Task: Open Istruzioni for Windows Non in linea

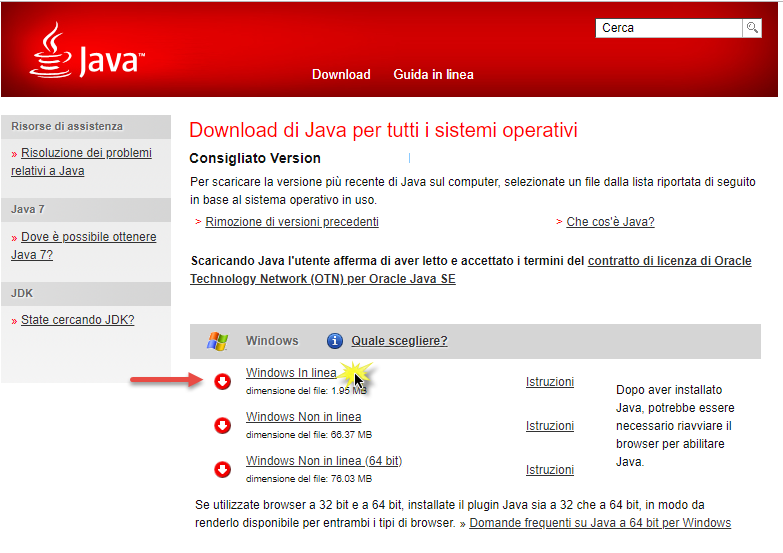Action: [x=550, y=426]
